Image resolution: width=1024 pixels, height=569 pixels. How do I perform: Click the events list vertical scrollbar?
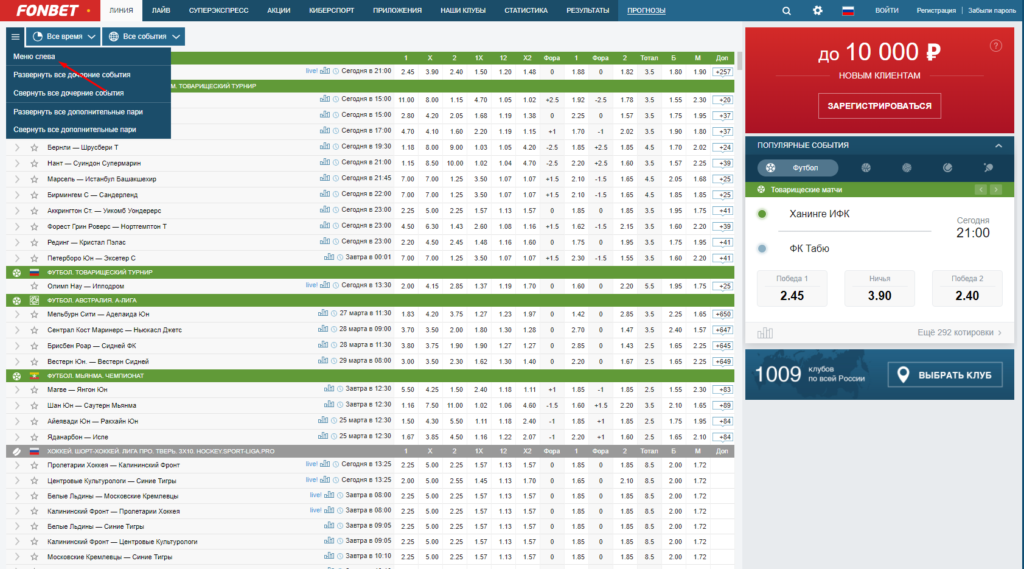click(740, 62)
